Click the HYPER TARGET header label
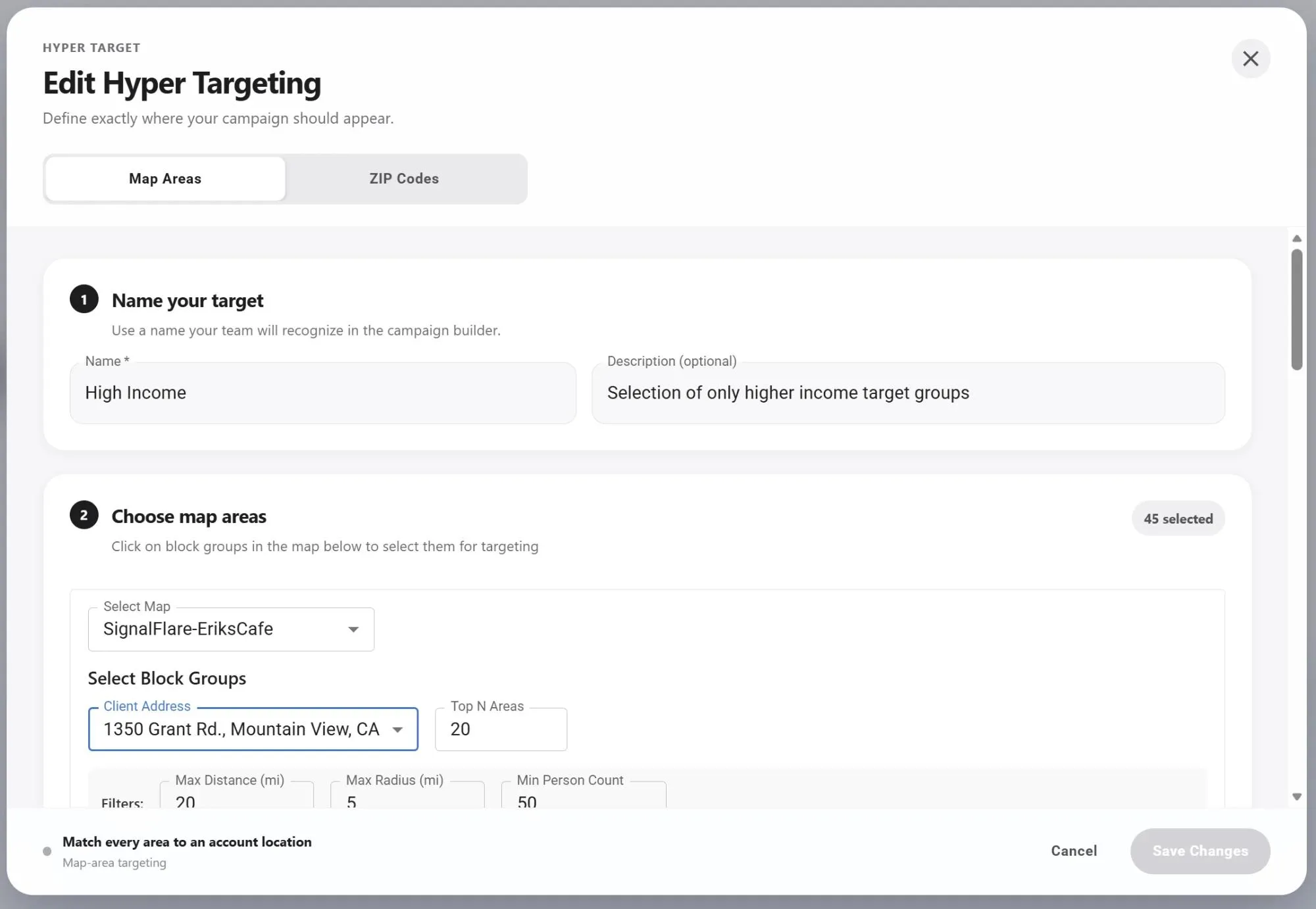 [x=91, y=48]
